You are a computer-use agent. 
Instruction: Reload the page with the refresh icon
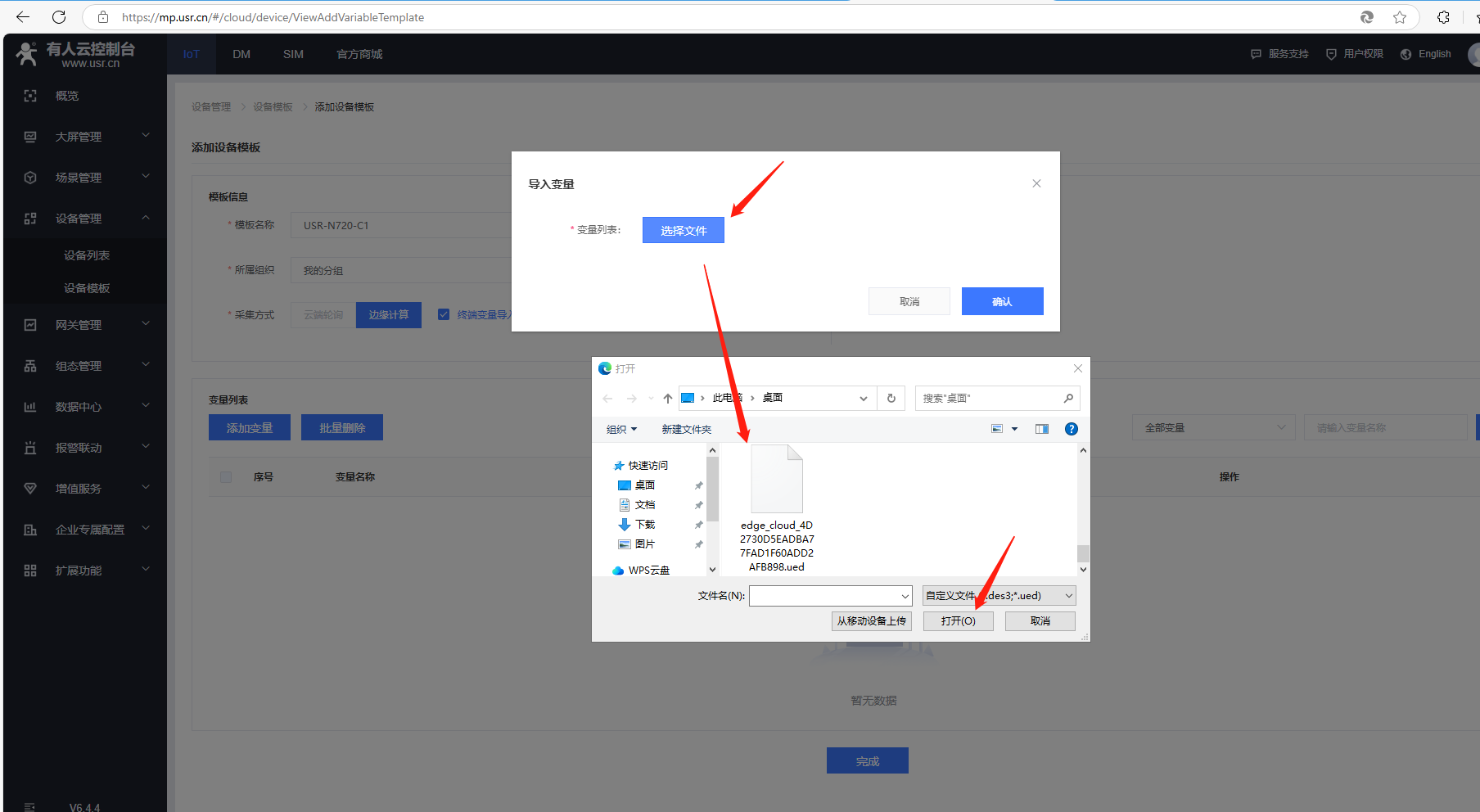(59, 17)
